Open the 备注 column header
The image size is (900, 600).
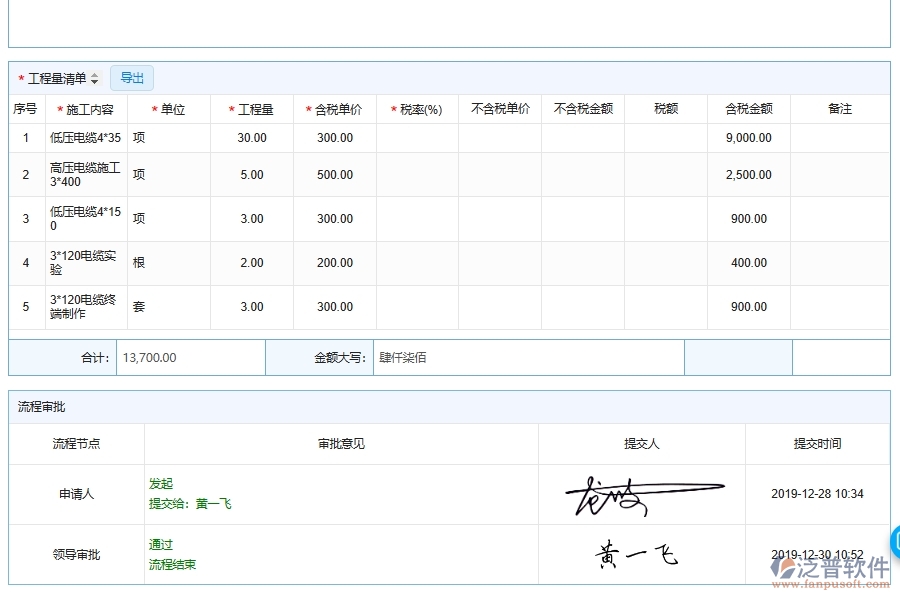(x=841, y=109)
